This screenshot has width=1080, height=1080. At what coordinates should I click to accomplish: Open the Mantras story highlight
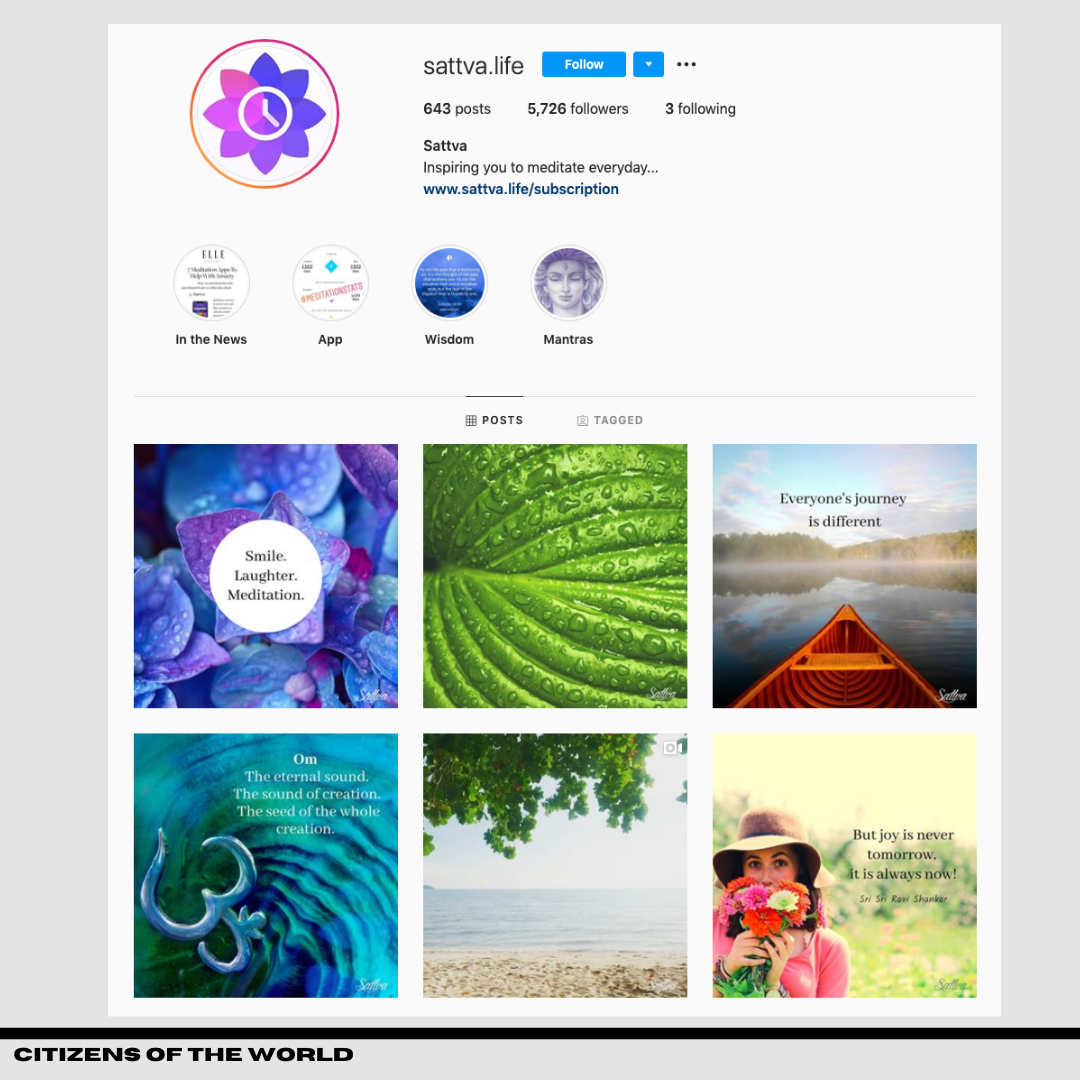[568, 282]
